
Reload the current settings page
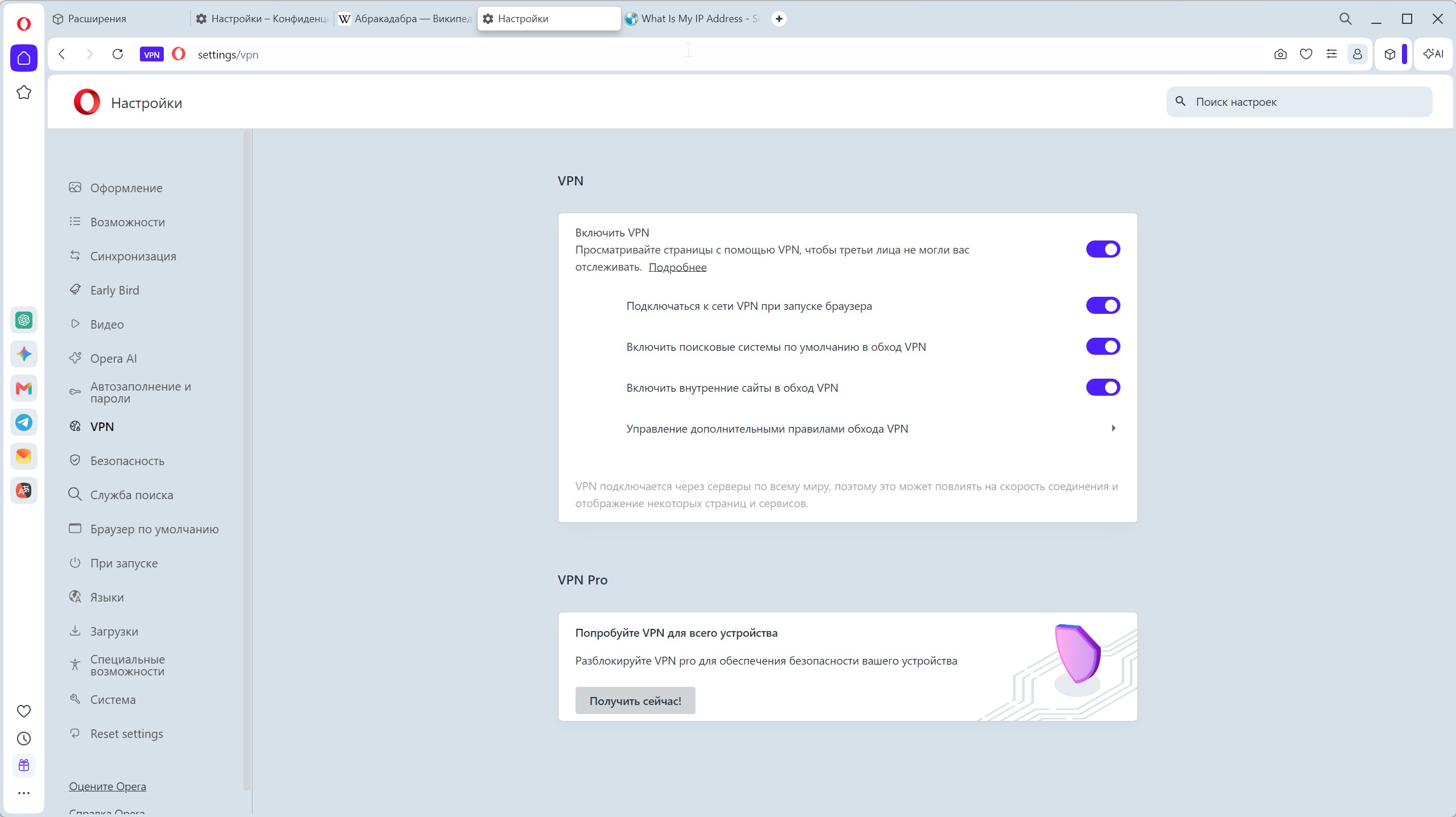point(118,54)
